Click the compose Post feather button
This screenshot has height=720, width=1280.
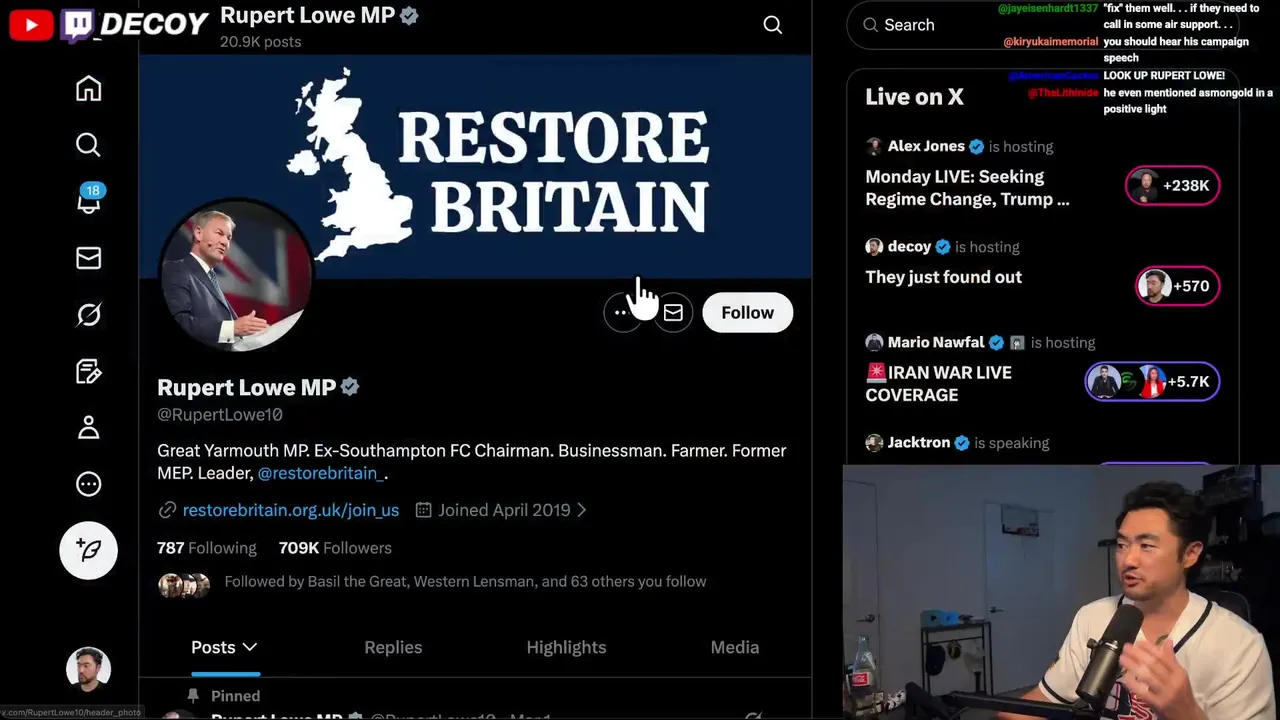[88, 550]
